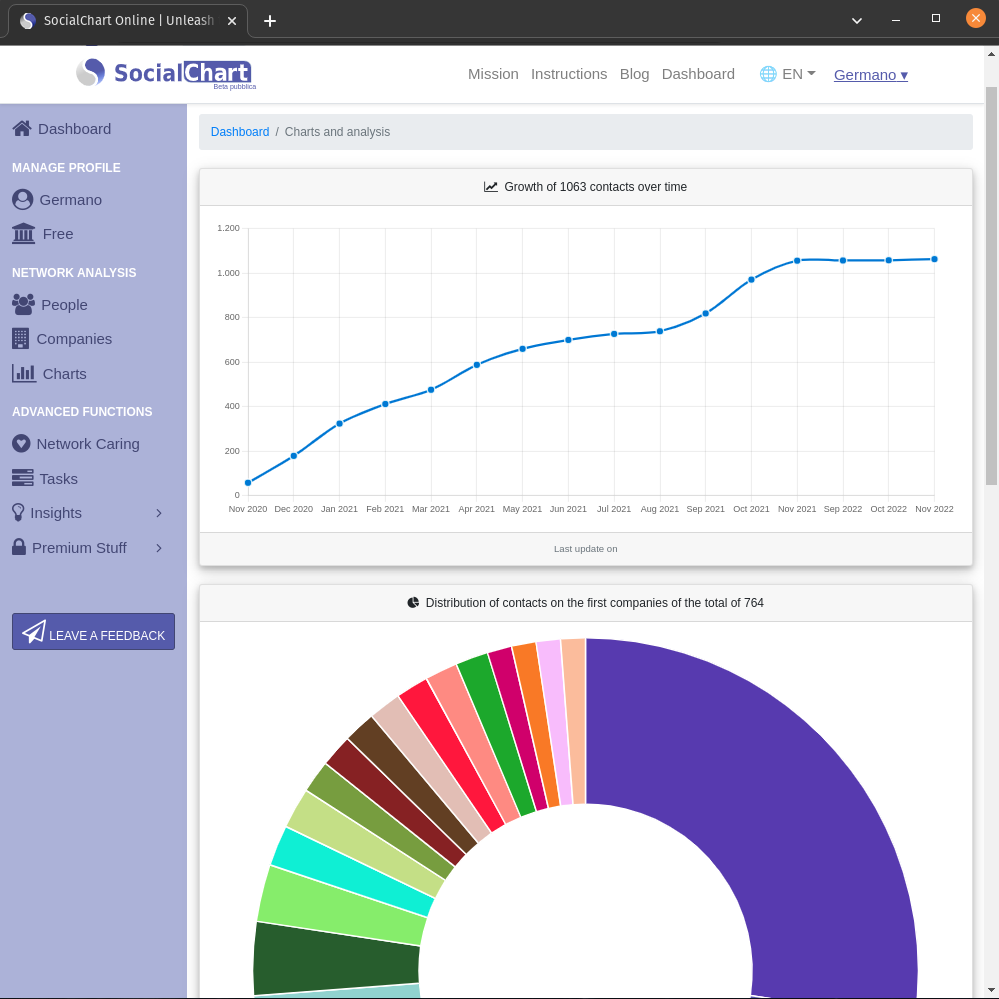Open Dashboard from the top navigation
Image resolution: width=999 pixels, height=999 pixels.
[698, 74]
